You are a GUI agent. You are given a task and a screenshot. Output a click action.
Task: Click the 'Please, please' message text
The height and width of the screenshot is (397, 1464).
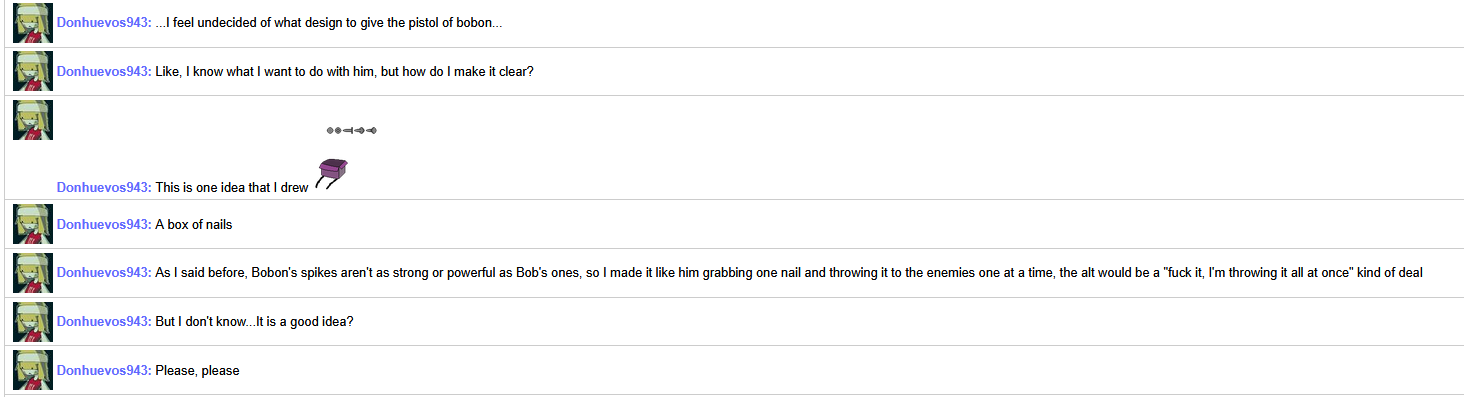coord(198,371)
